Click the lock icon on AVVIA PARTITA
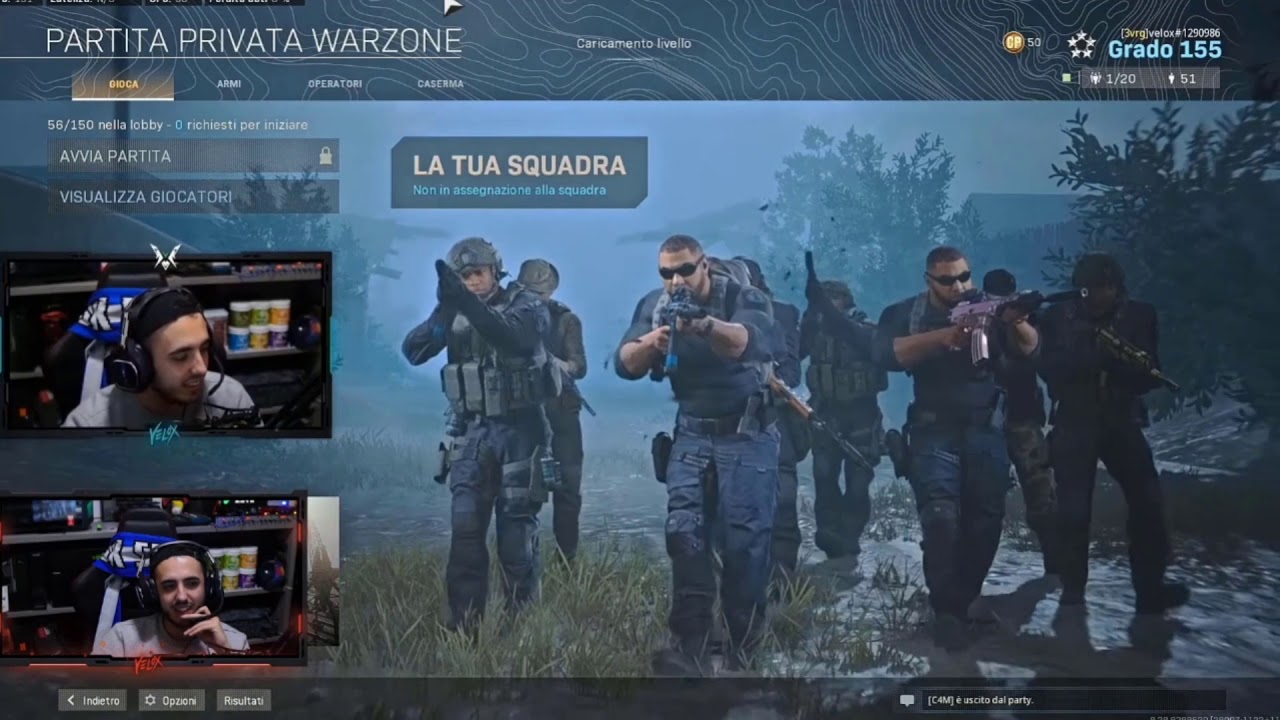1280x720 pixels. point(325,156)
